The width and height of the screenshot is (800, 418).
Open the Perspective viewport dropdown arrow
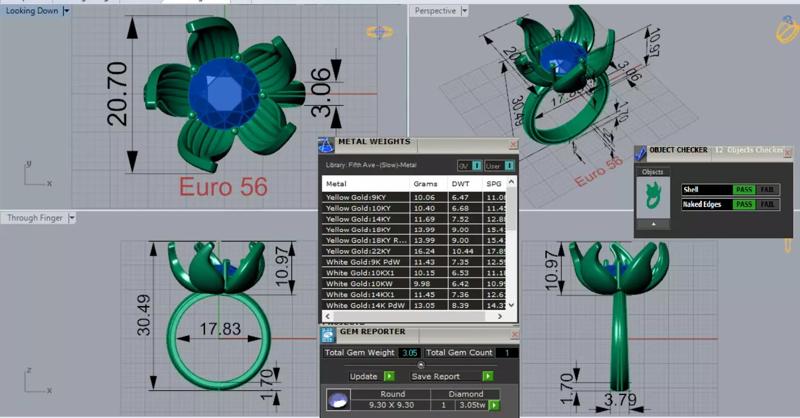[464, 11]
